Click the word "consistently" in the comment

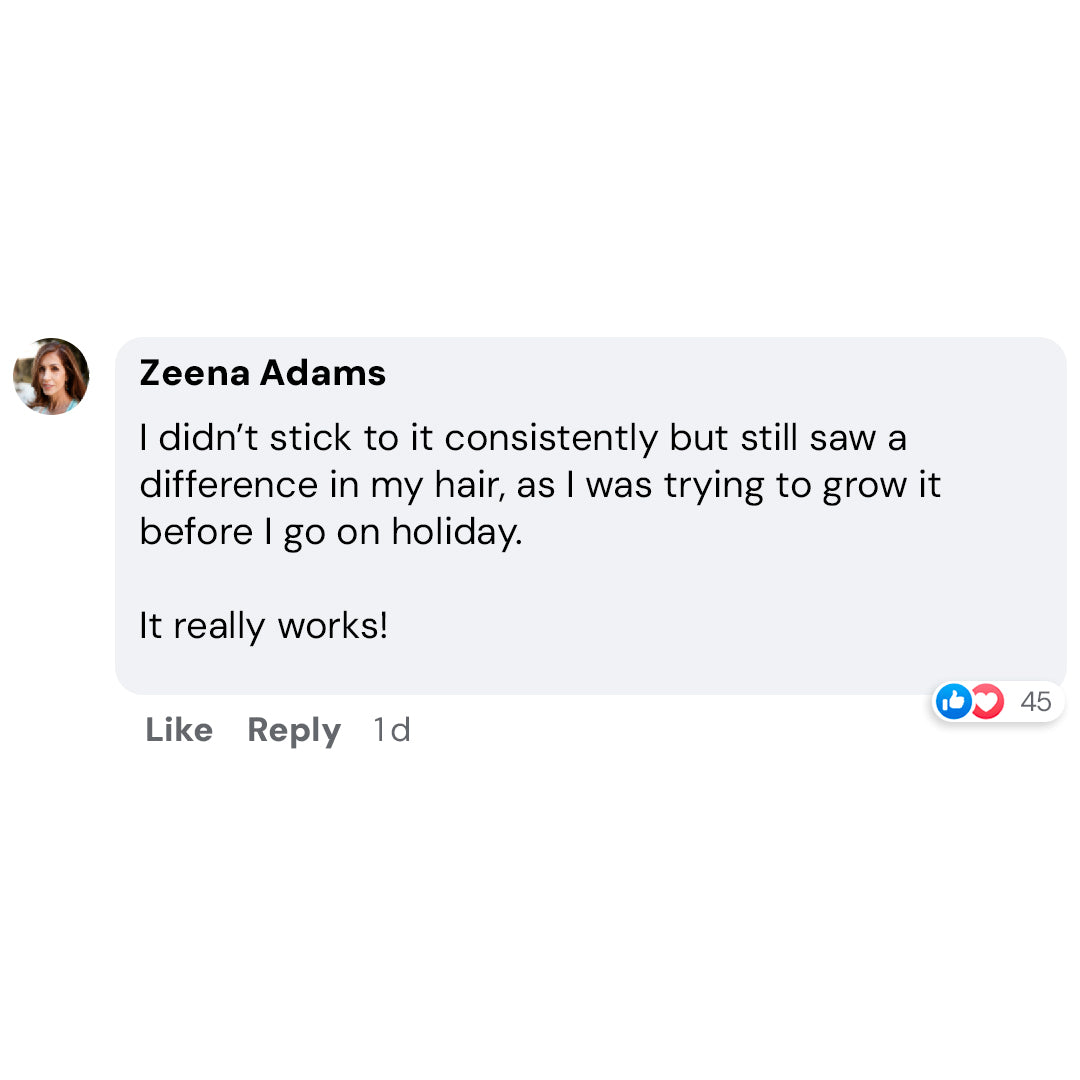551,438
